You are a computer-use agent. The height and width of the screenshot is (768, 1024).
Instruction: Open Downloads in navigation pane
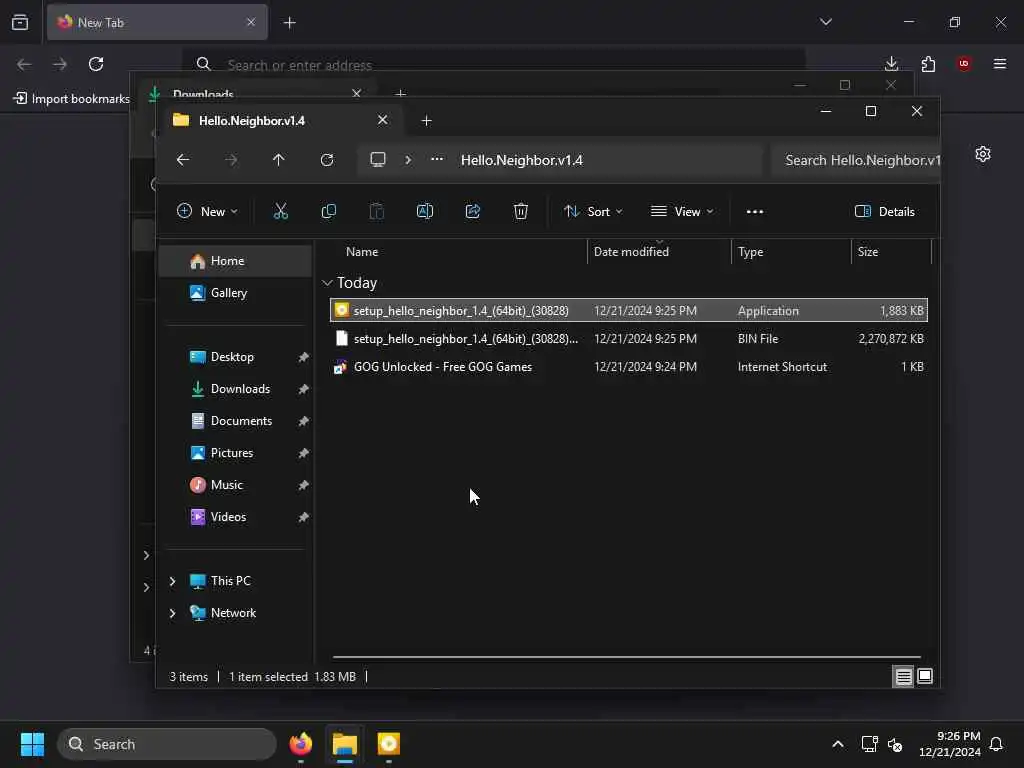pos(236,389)
